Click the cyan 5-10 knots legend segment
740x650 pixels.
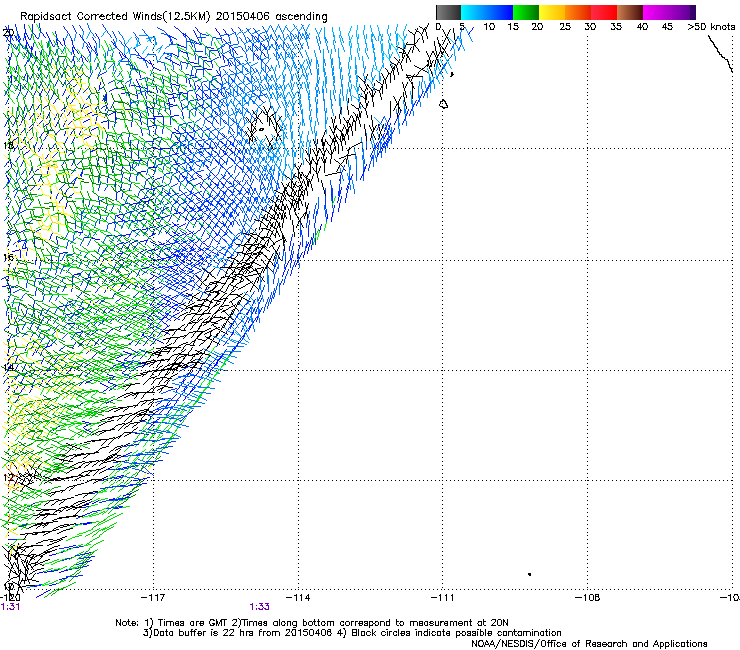pyautogui.click(x=474, y=12)
